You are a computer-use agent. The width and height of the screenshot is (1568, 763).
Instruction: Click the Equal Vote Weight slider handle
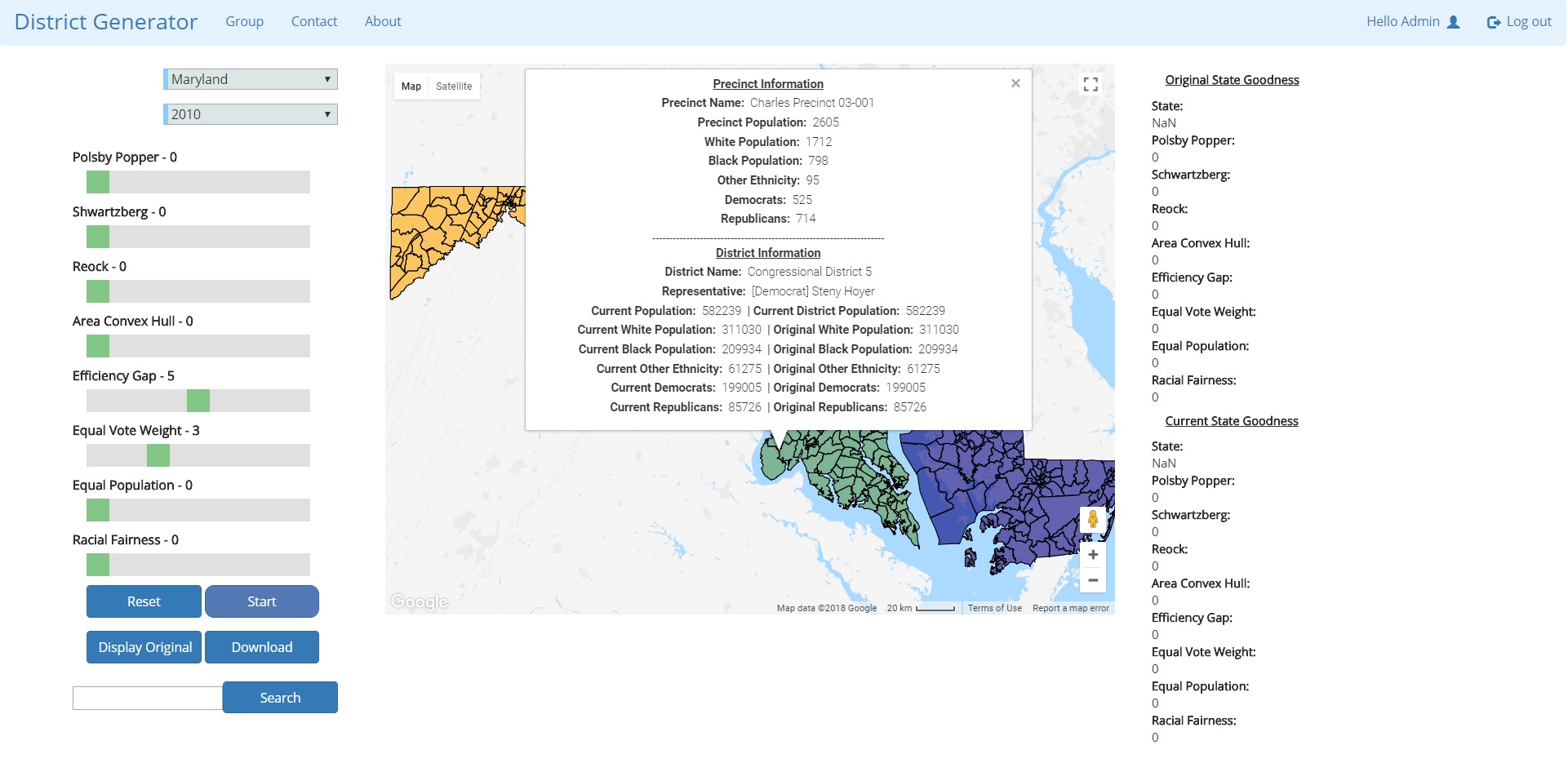[158, 455]
